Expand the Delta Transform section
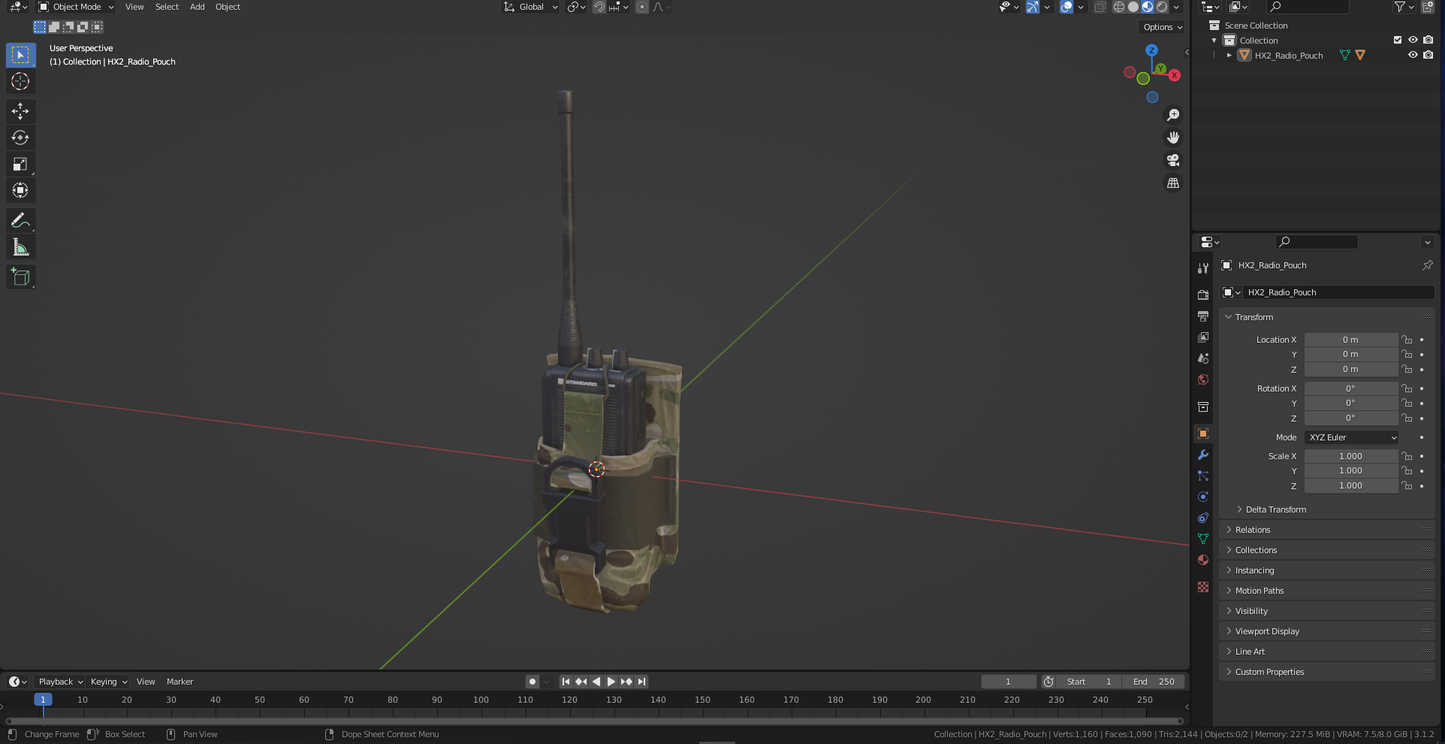Screen dimensions: 1445x744 point(1275,510)
